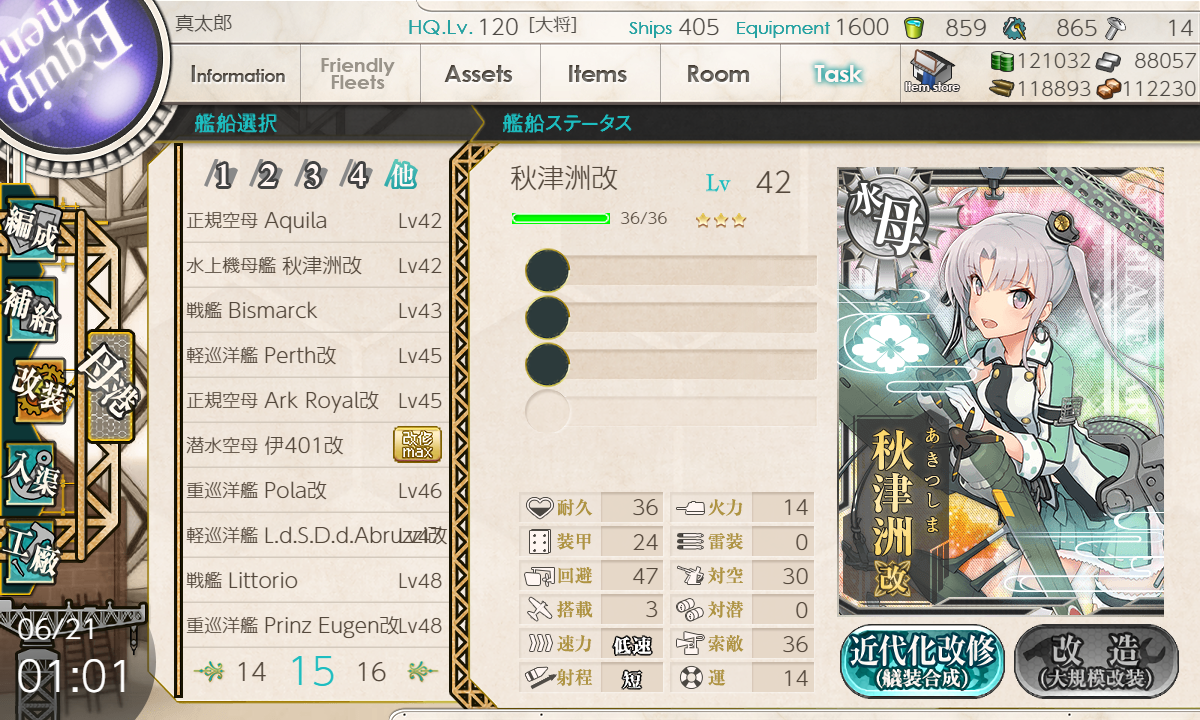The image size is (1200, 720).
Task: Select 戦艦 Bismarck in the ship list
Action: (314, 311)
